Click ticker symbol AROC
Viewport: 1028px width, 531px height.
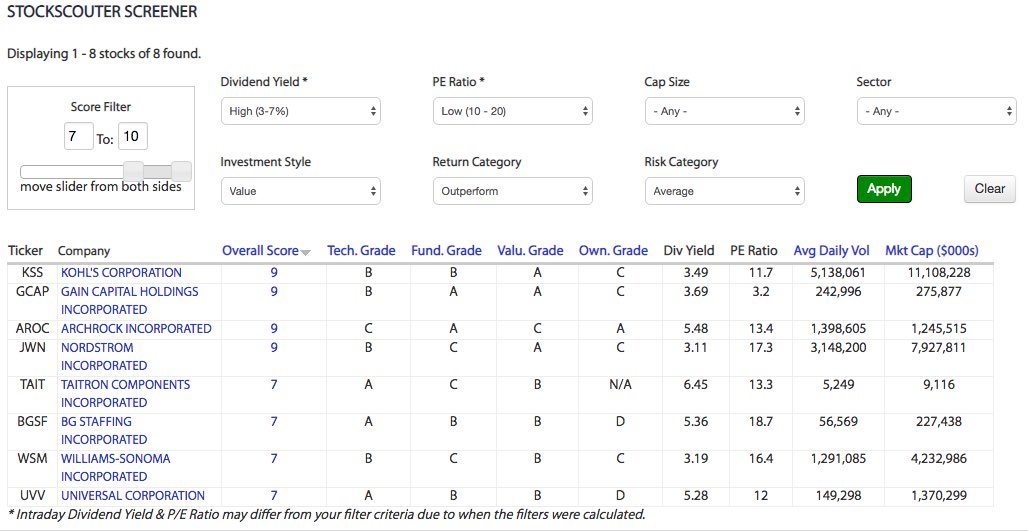point(32,328)
